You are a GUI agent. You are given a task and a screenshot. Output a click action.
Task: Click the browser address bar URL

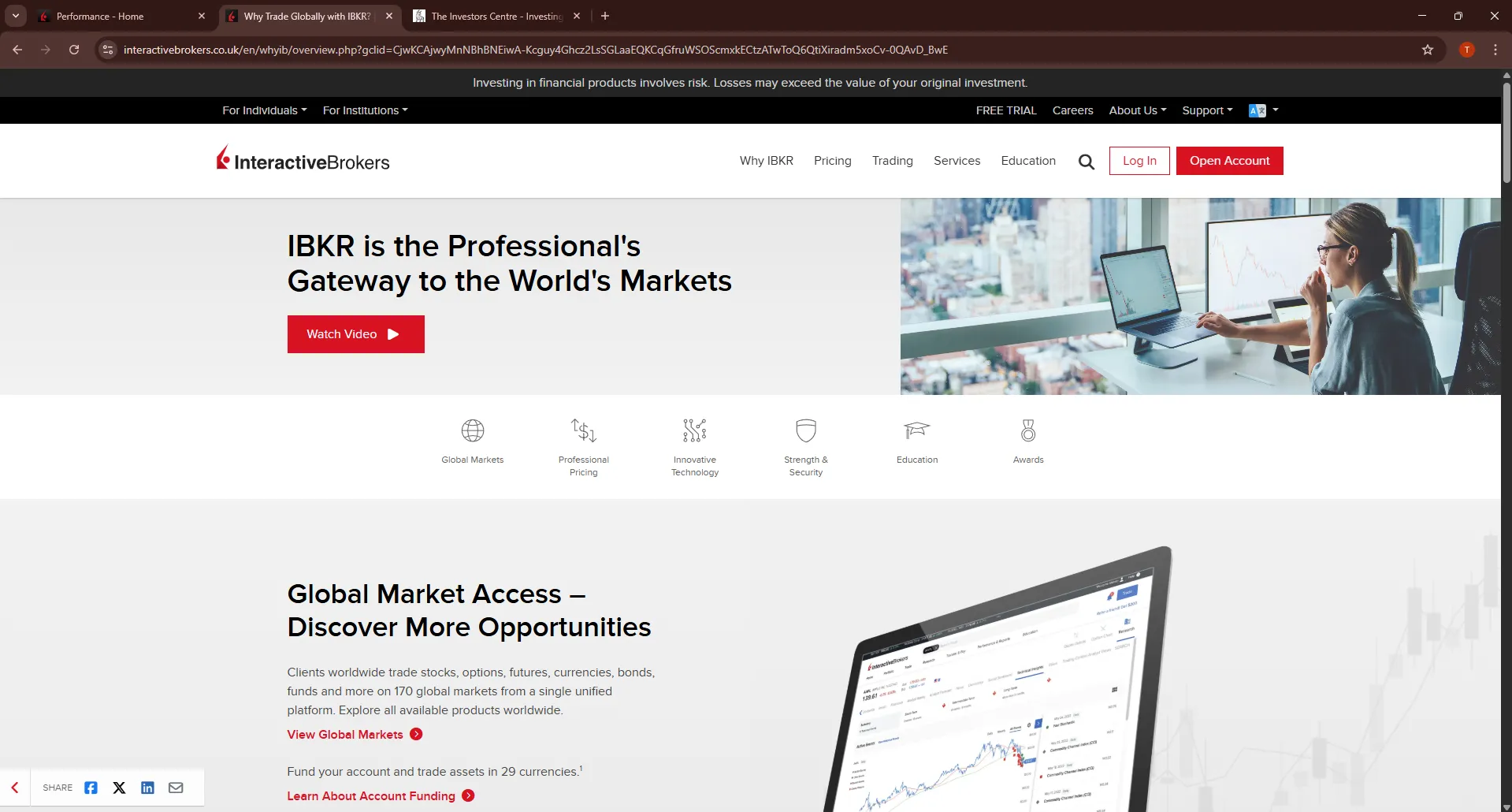(x=536, y=50)
